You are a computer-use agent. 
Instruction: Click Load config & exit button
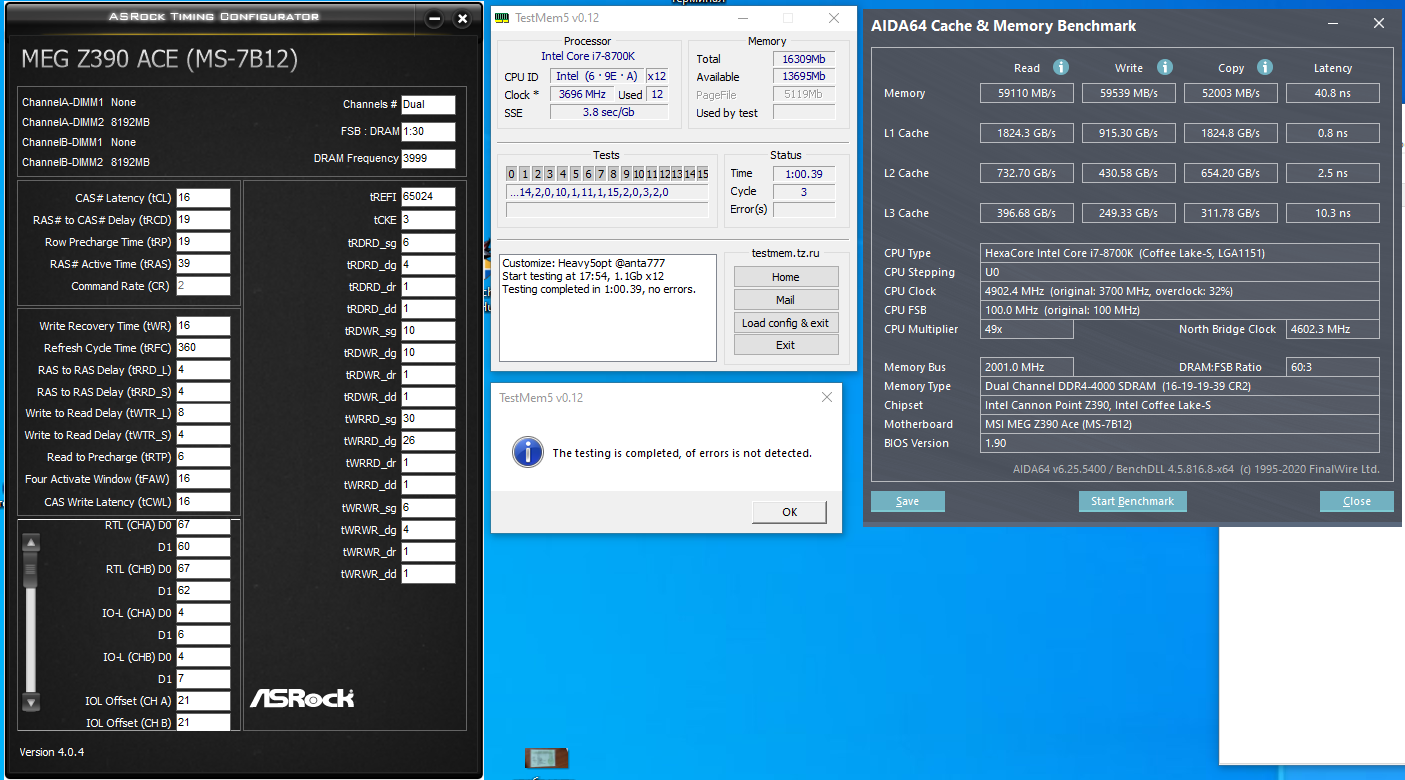point(786,323)
